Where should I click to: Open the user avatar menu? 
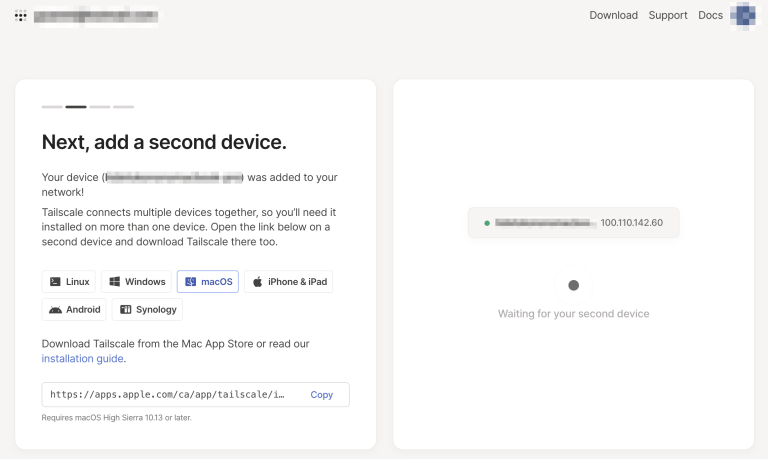pos(744,16)
